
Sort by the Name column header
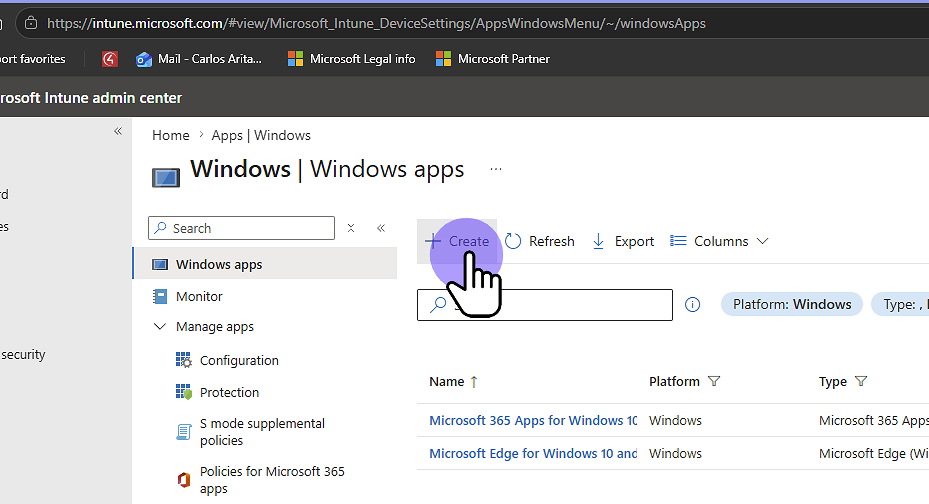point(447,381)
